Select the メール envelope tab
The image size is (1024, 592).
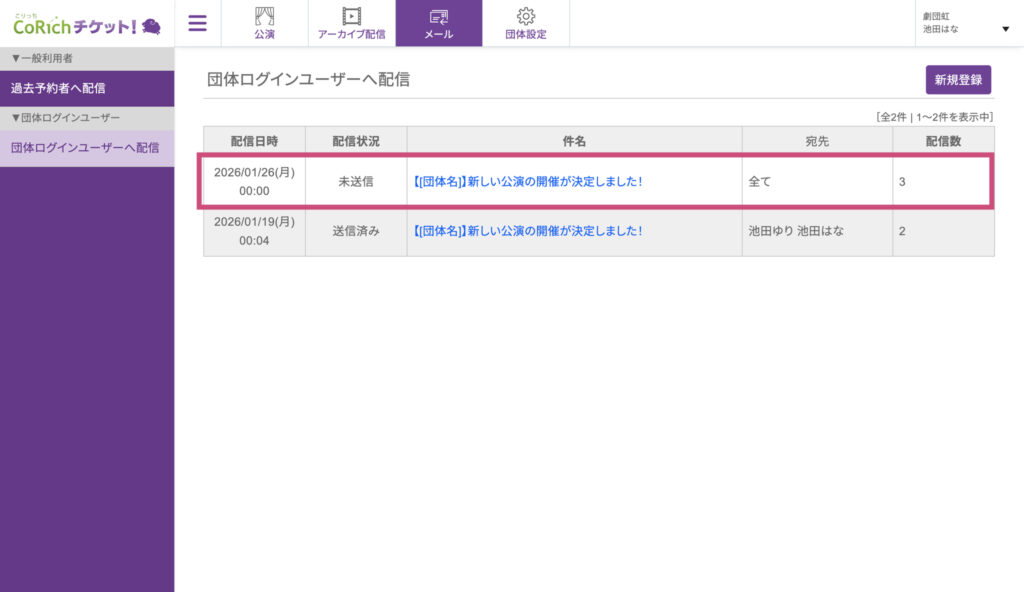click(x=438, y=23)
